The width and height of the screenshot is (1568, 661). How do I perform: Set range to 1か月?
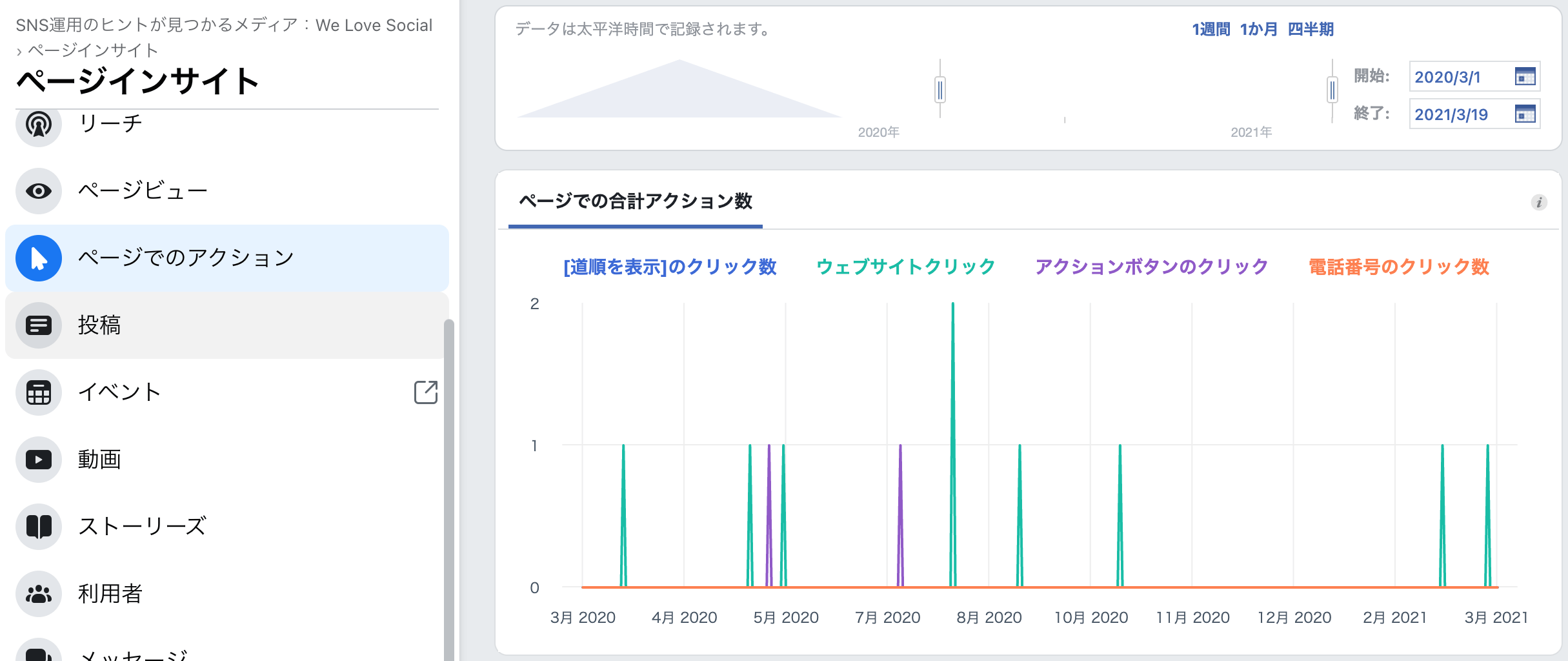coord(1258,29)
